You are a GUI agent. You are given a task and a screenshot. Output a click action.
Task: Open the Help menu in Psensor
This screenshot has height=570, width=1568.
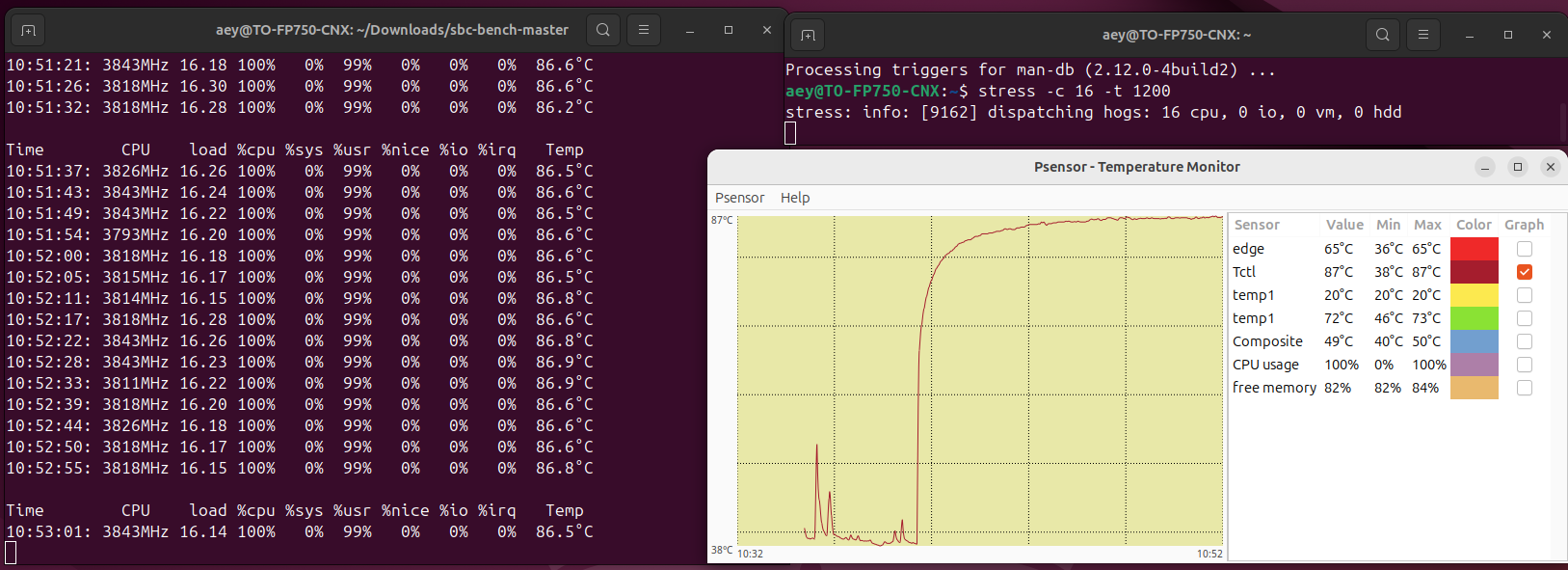coord(795,198)
